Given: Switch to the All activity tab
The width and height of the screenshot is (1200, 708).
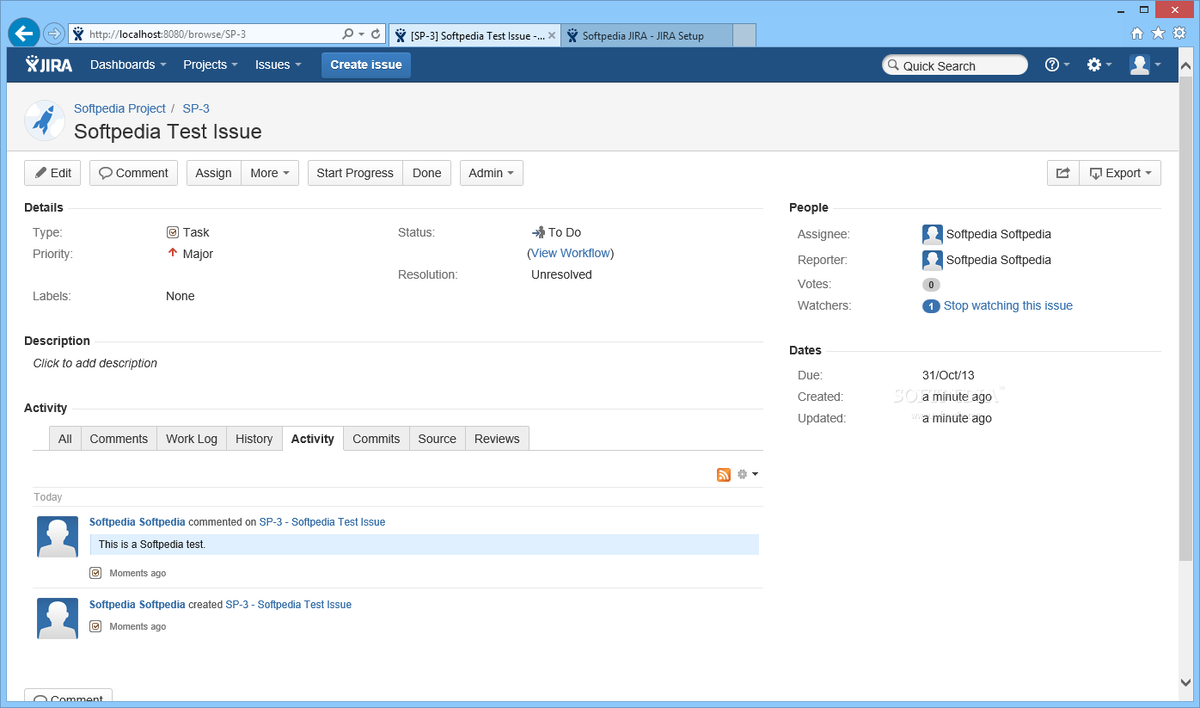Looking at the screenshot, I should [65, 439].
